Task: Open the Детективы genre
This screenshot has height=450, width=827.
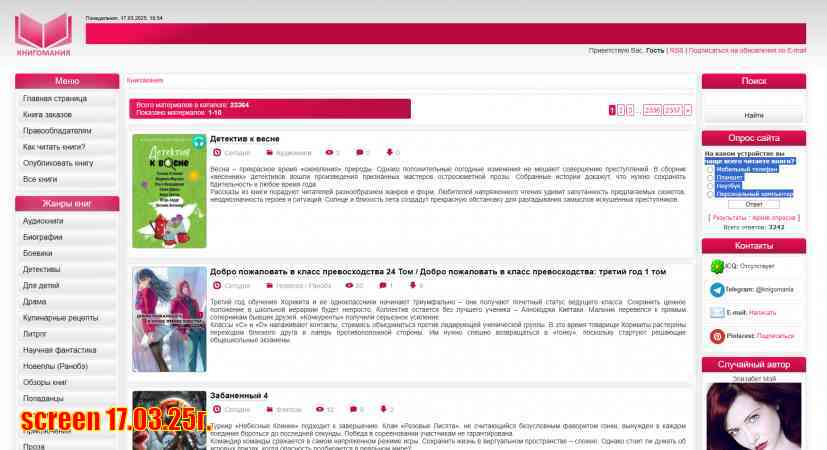Action: click(x=42, y=269)
